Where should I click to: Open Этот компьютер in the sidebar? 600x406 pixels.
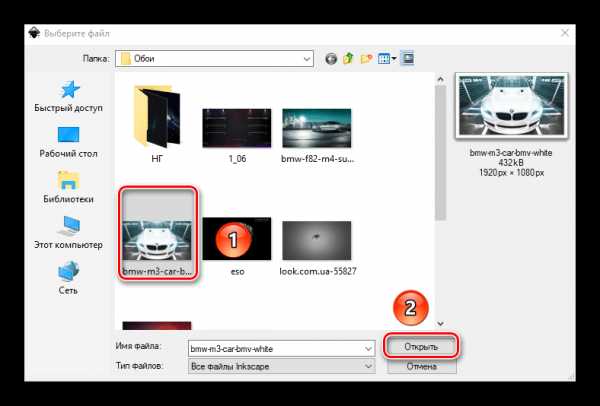click(x=68, y=233)
